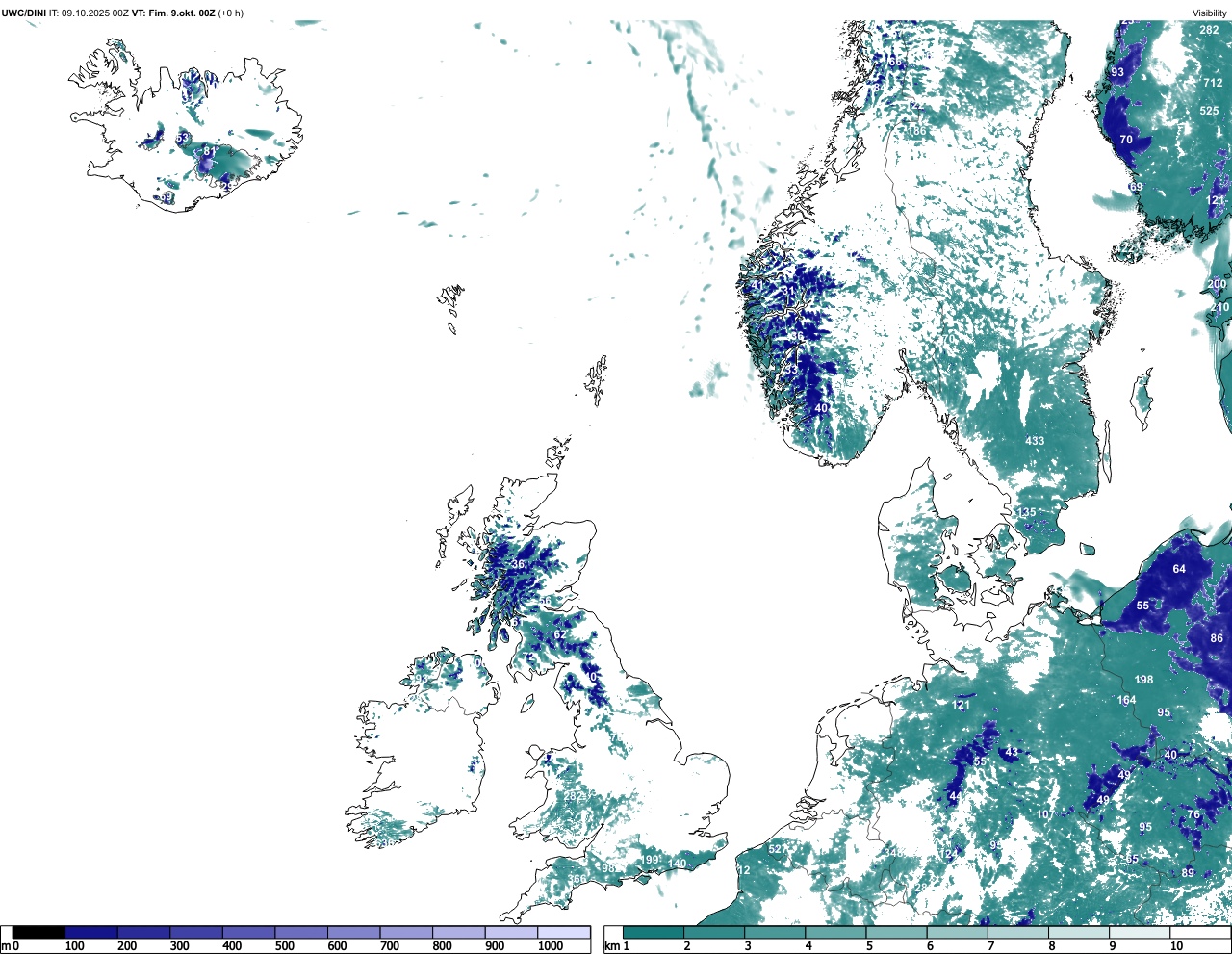The image size is (1232, 954).
Task: Click the dark navy 100–200 m legend swatch
Action: click(x=91, y=932)
